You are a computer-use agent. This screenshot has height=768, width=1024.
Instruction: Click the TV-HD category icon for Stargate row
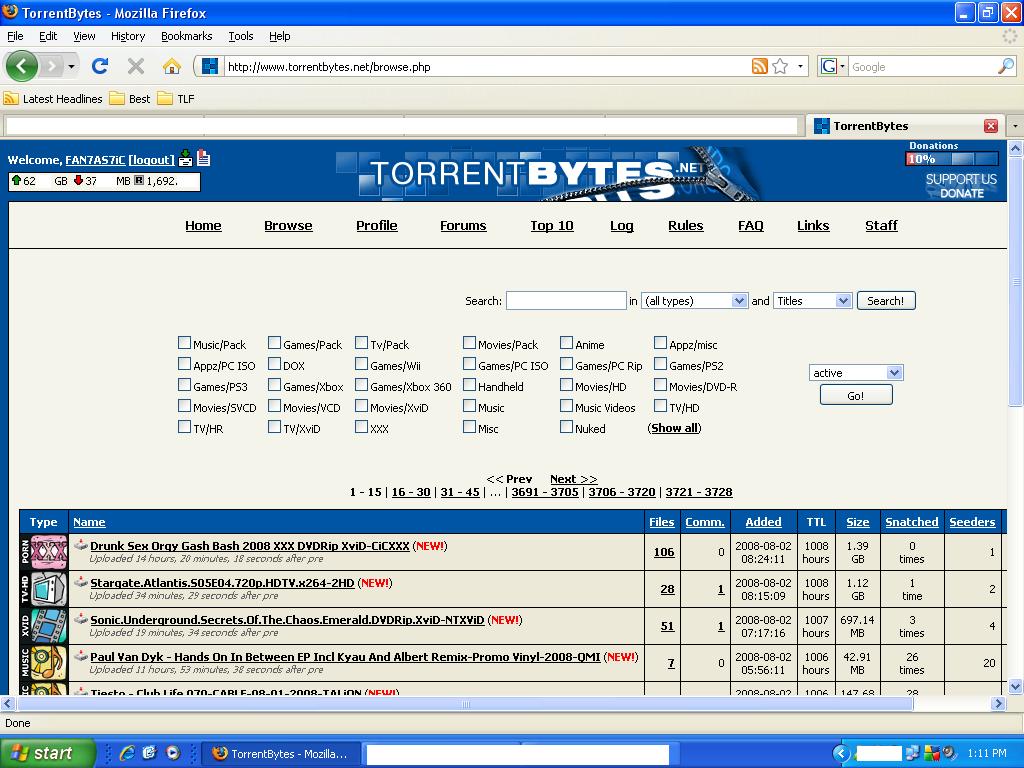pyautogui.click(x=44, y=589)
